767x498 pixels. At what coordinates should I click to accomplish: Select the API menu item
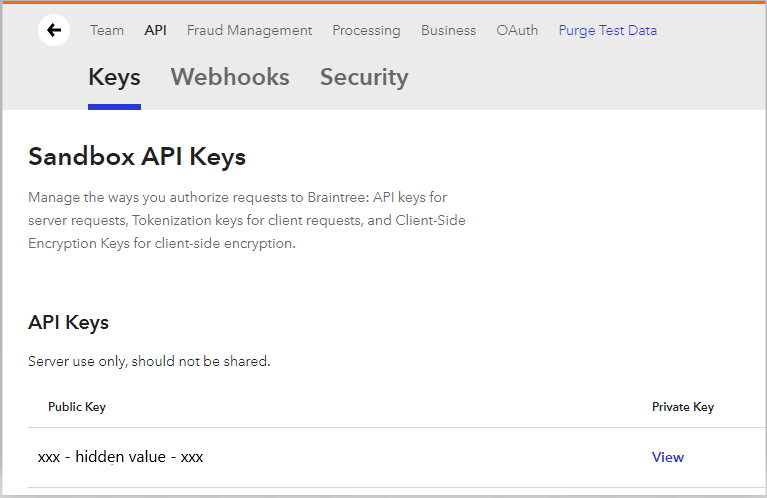point(155,30)
